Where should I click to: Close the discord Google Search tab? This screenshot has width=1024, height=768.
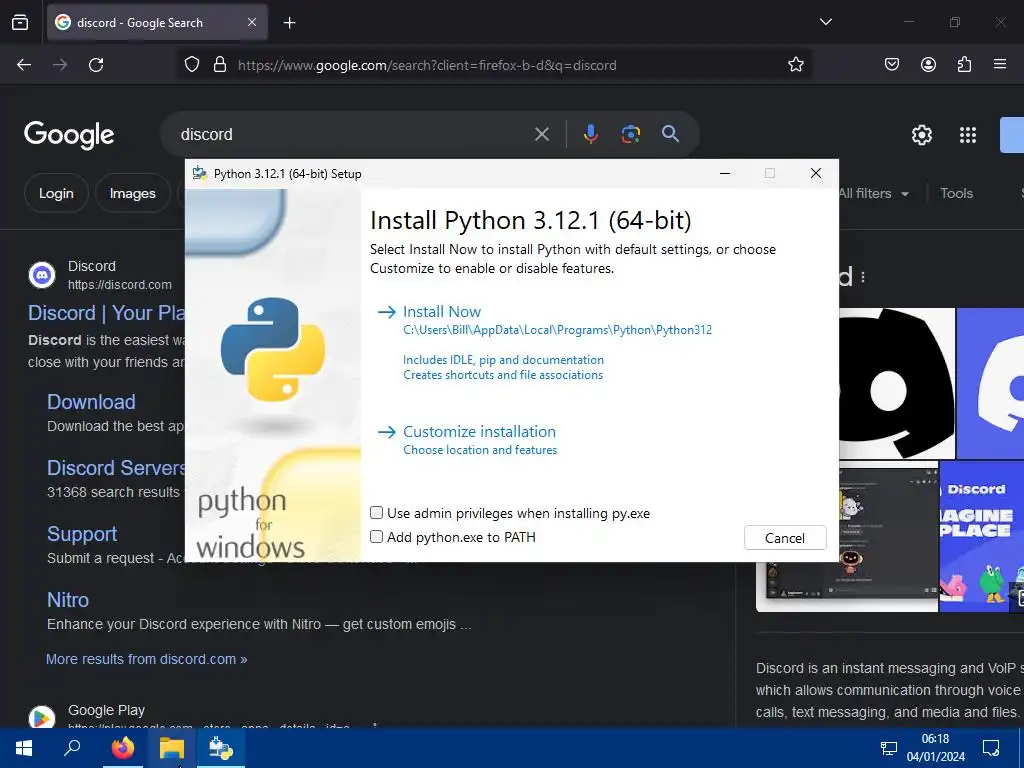[252, 22]
